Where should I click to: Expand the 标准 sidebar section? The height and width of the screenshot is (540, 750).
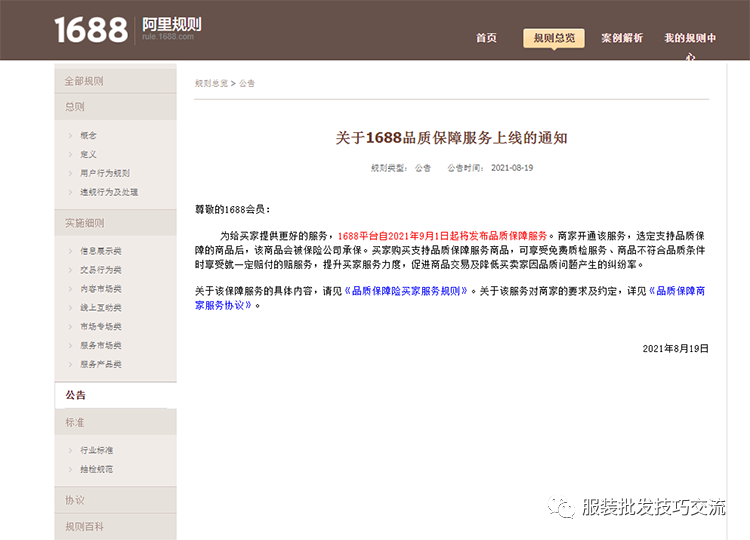75,423
